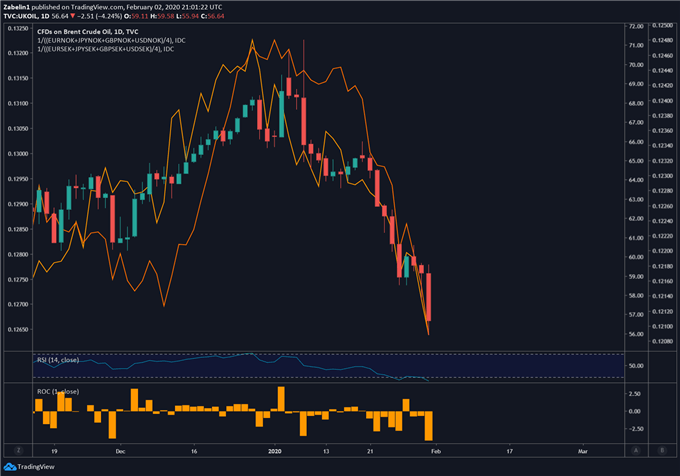Click 0.12500 on the far-right axis
680x476 pixels.
click(x=663, y=26)
